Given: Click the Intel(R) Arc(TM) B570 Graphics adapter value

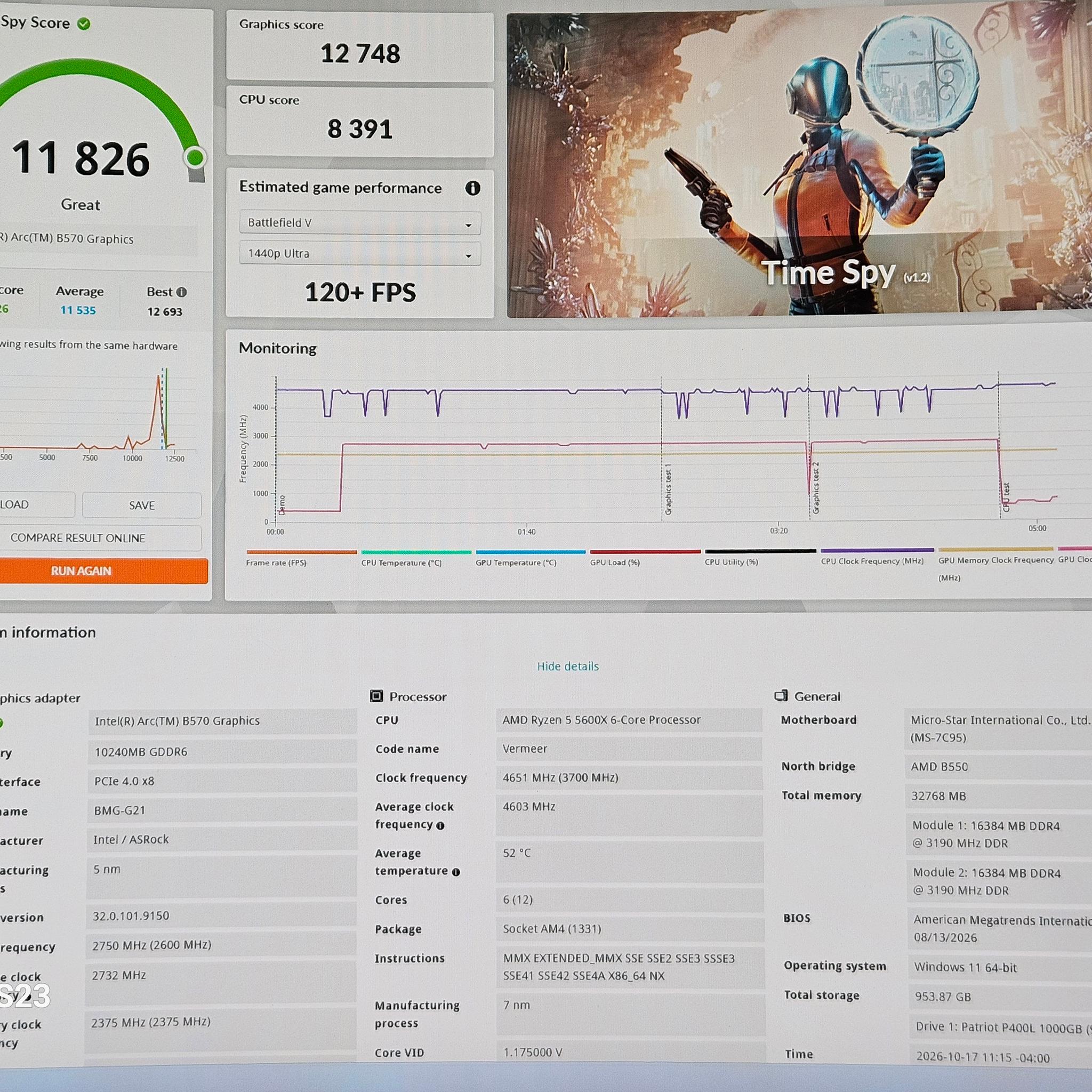Looking at the screenshot, I should point(177,721).
